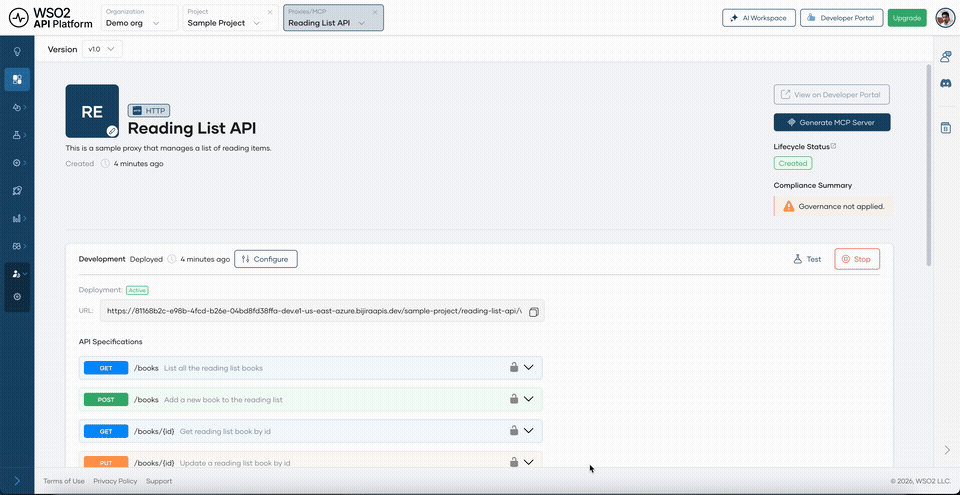Open the Version v1.0 dropdown

(x=102, y=49)
